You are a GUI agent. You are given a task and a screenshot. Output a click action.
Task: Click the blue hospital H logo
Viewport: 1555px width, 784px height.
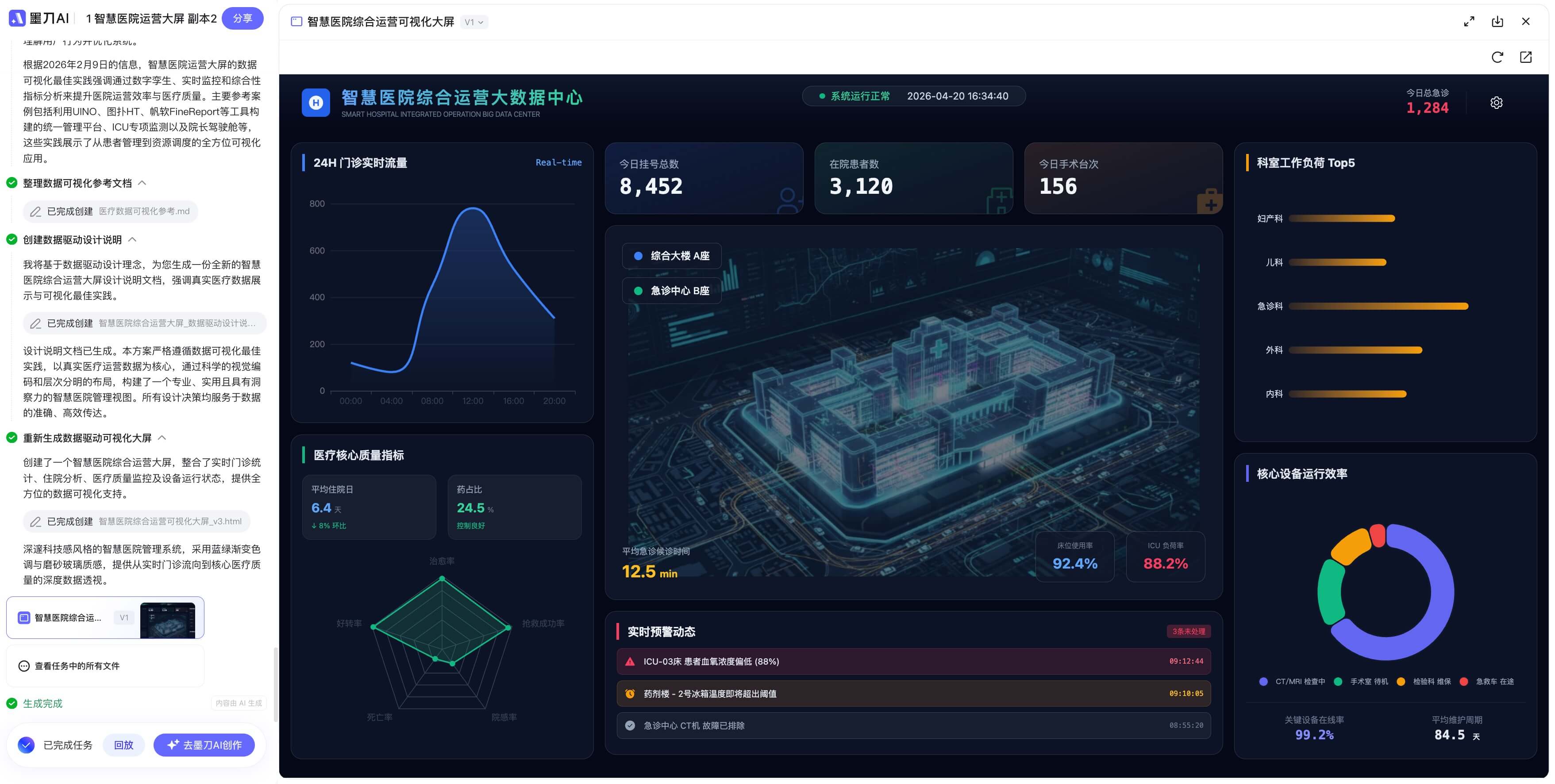tap(316, 103)
